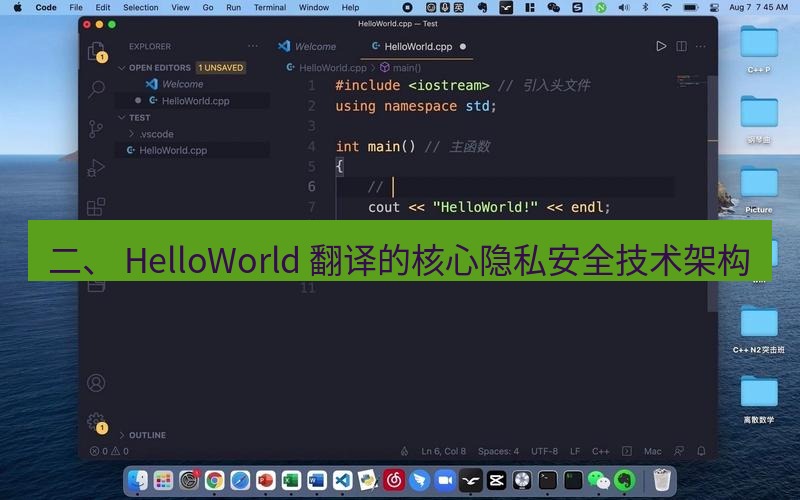Open the View menu

[x=180, y=8]
